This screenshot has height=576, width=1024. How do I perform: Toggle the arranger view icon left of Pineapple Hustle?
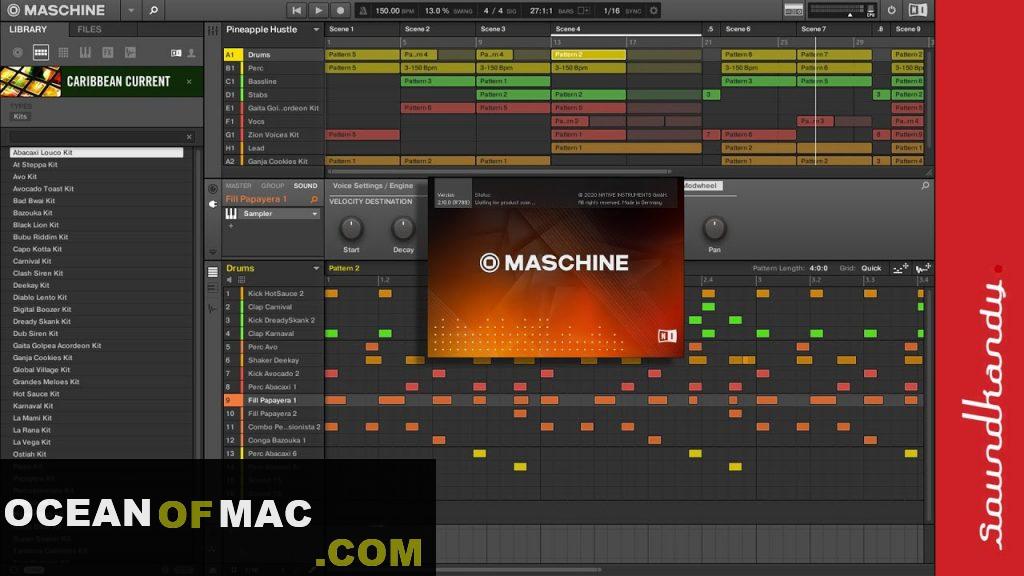(213, 30)
